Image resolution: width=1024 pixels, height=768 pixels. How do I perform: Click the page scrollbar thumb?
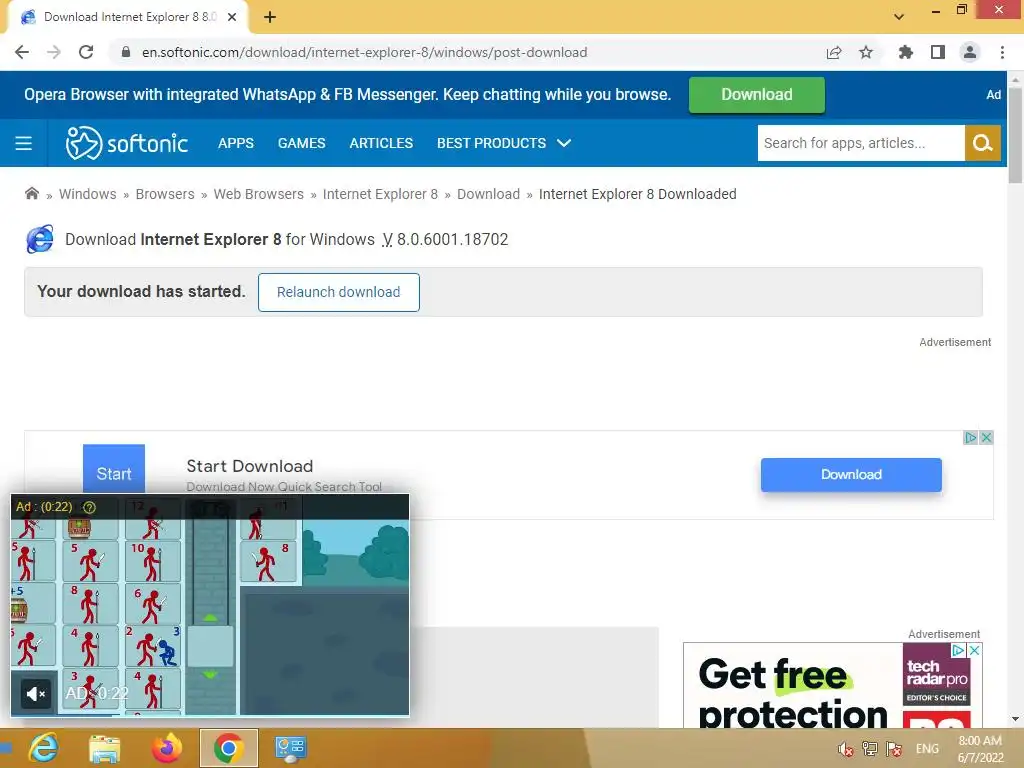tap(1015, 135)
